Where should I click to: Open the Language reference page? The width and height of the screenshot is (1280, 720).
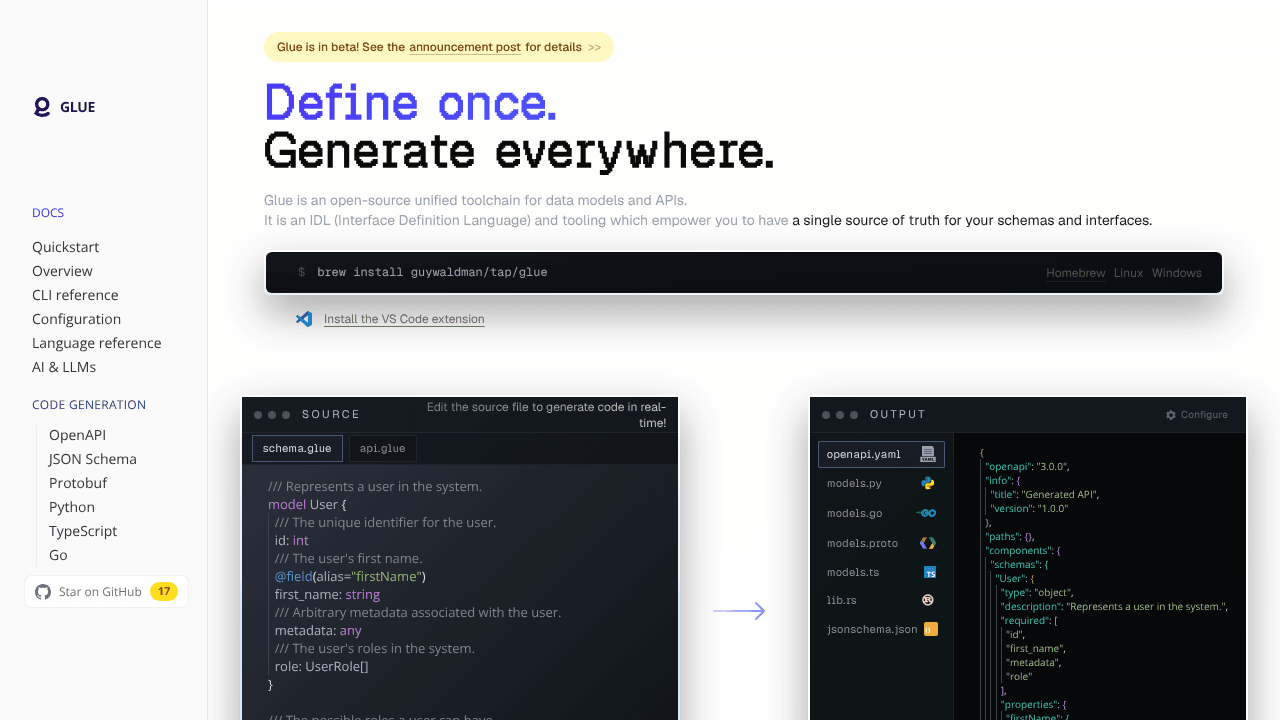[96, 343]
